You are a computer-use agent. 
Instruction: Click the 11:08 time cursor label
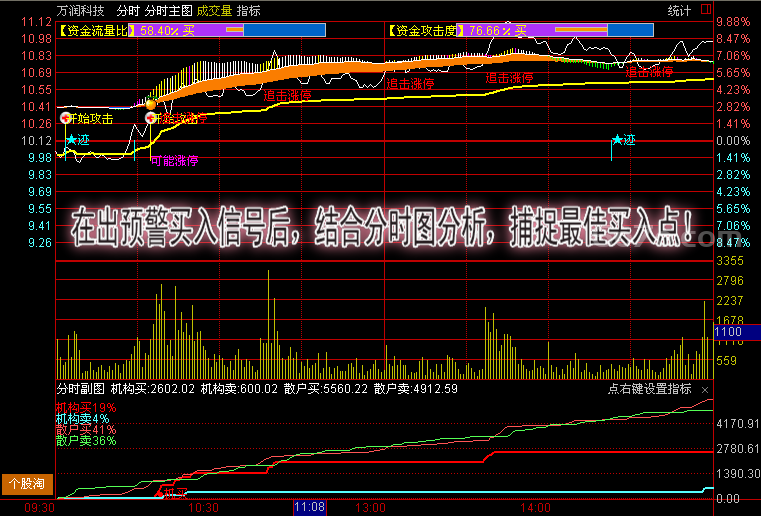click(310, 508)
